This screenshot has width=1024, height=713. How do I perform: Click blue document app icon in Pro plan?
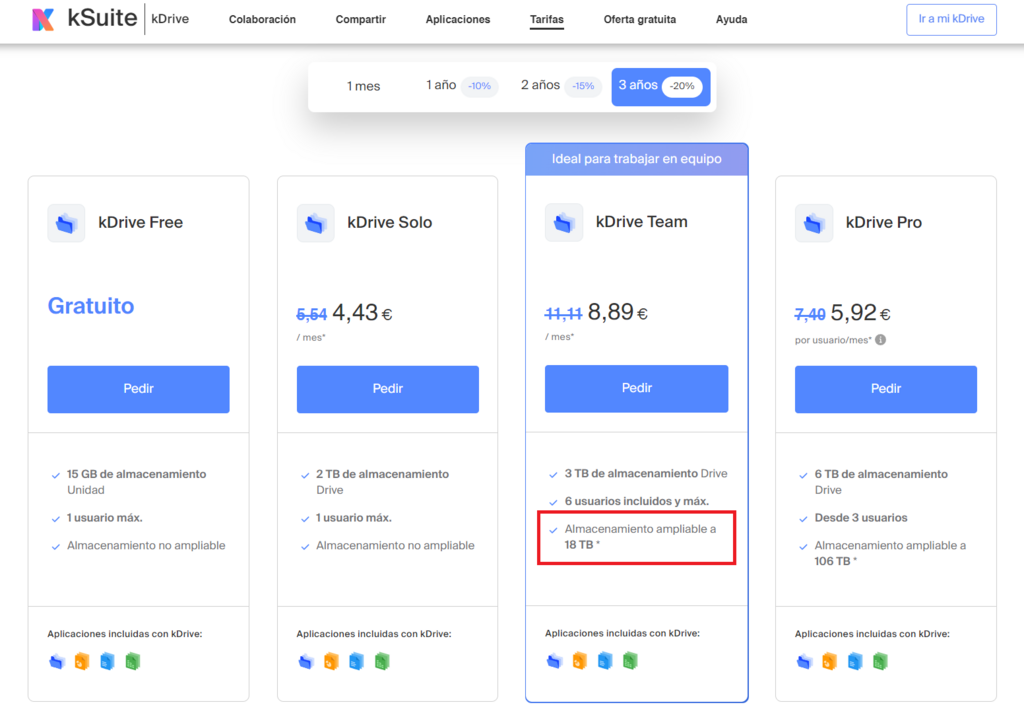(855, 661)
